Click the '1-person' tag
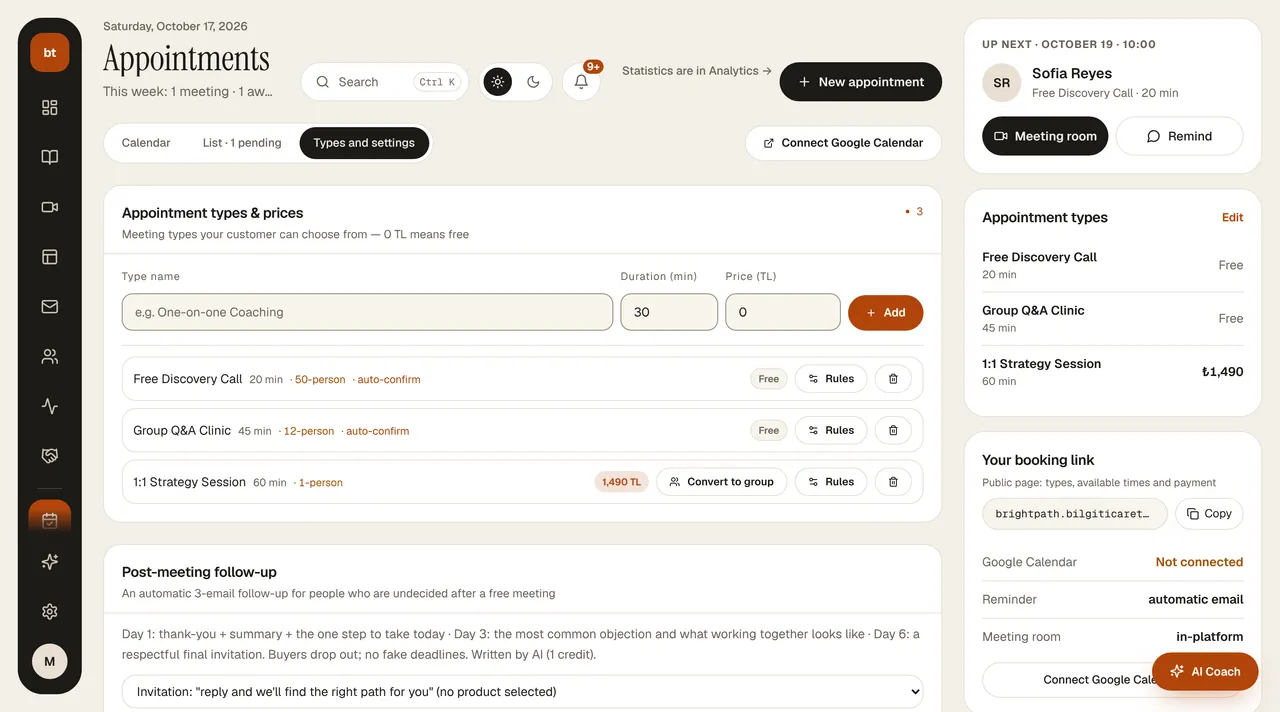This screenshot has width=1280, height=712. (321, 483)
